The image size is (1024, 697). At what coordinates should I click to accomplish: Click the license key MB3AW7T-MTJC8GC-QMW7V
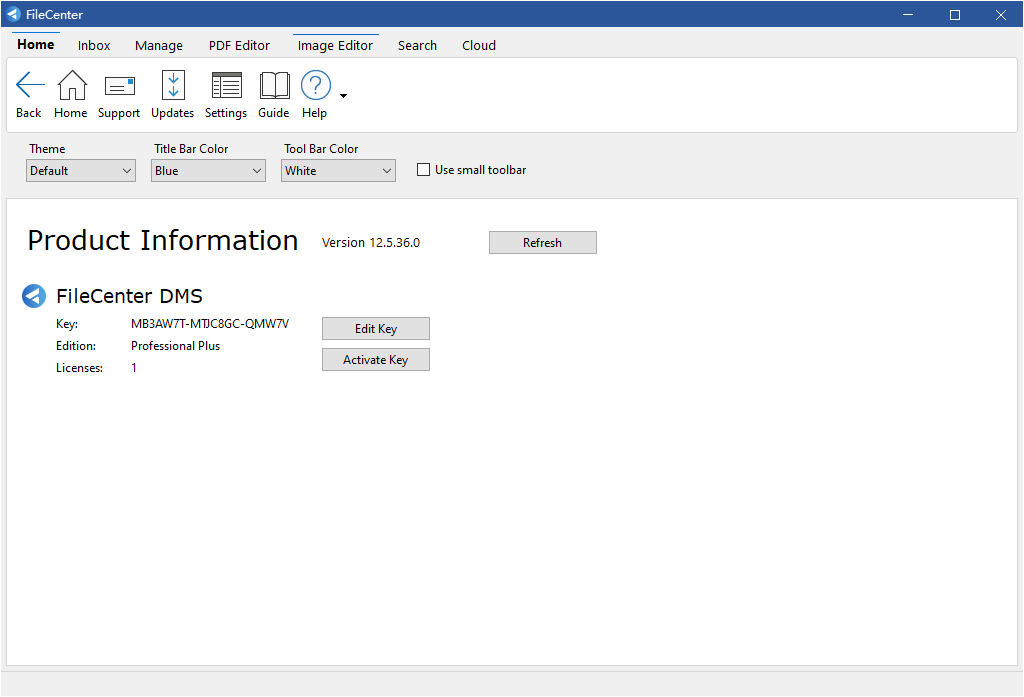[x=210, y=324]
